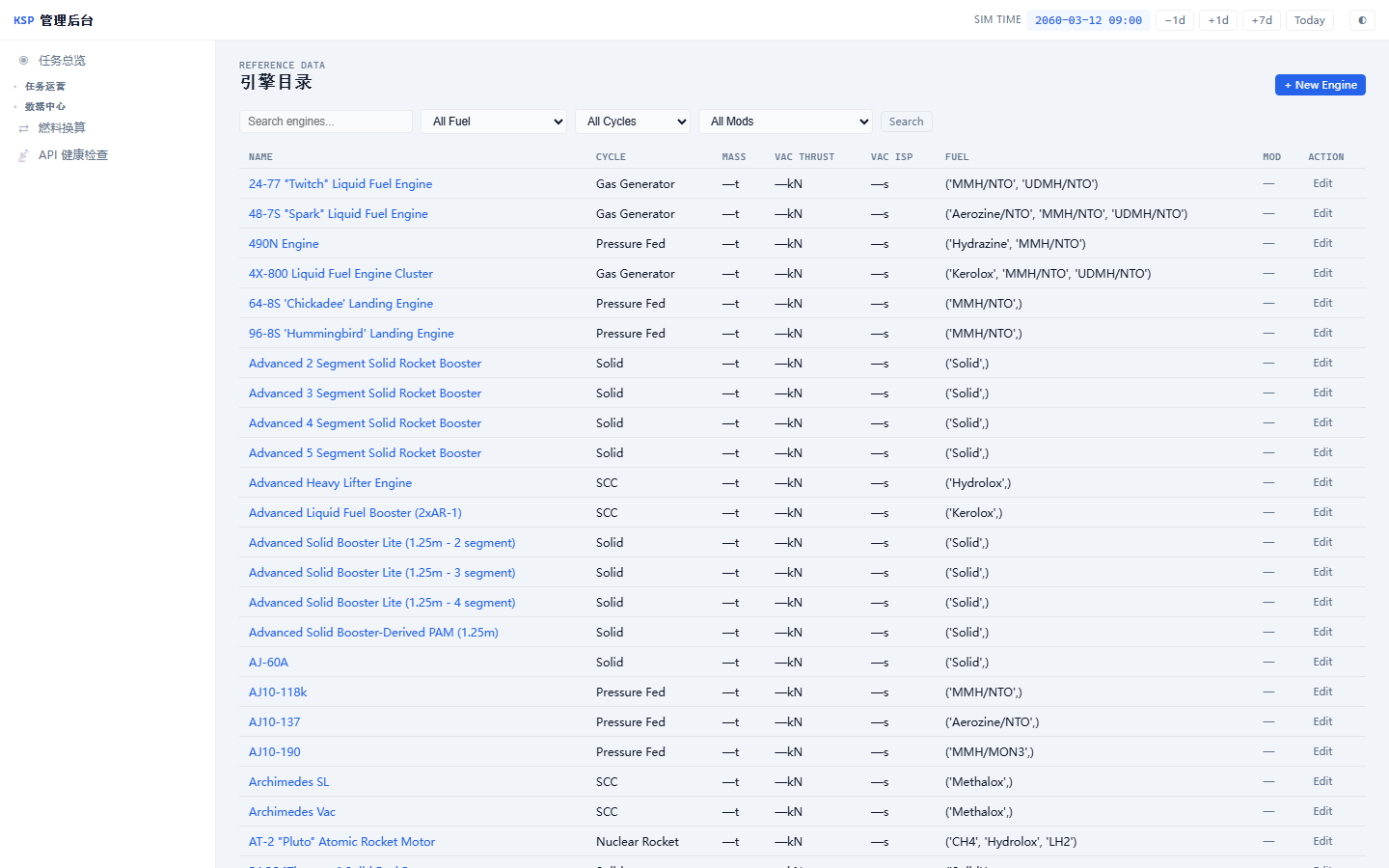Open the 490N Engine link

[284, 244]
